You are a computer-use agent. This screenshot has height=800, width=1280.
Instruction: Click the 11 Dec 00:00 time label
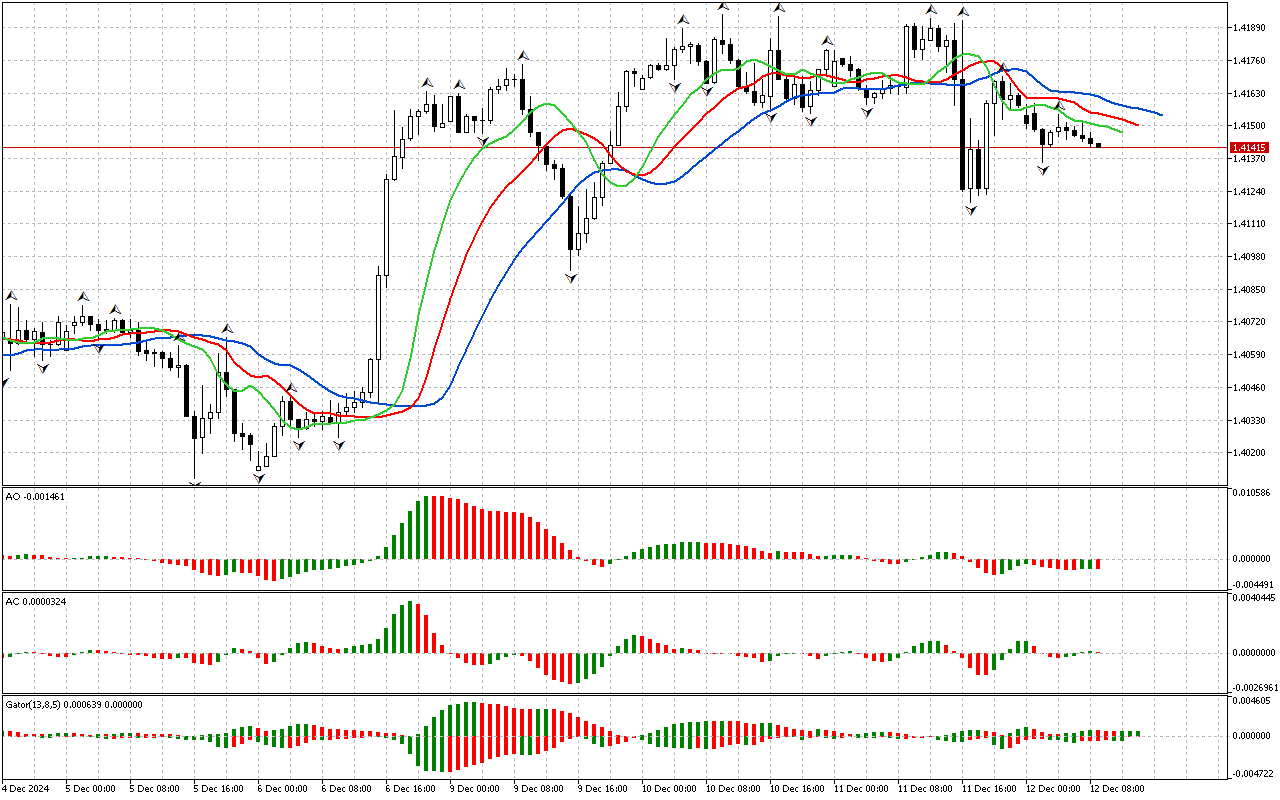point(859,788)
